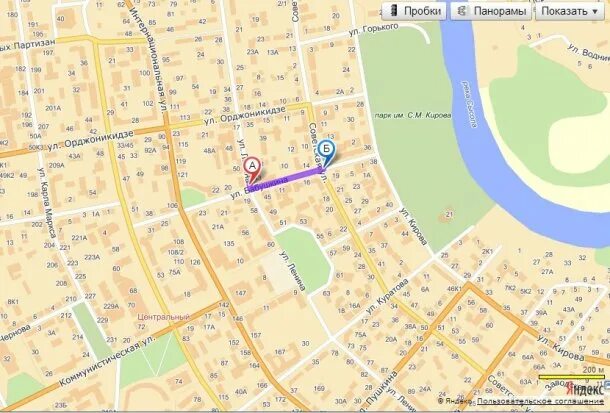610x413 pixels.
Task: Open the Показать dropdown menu
Action: pos(570,11)
